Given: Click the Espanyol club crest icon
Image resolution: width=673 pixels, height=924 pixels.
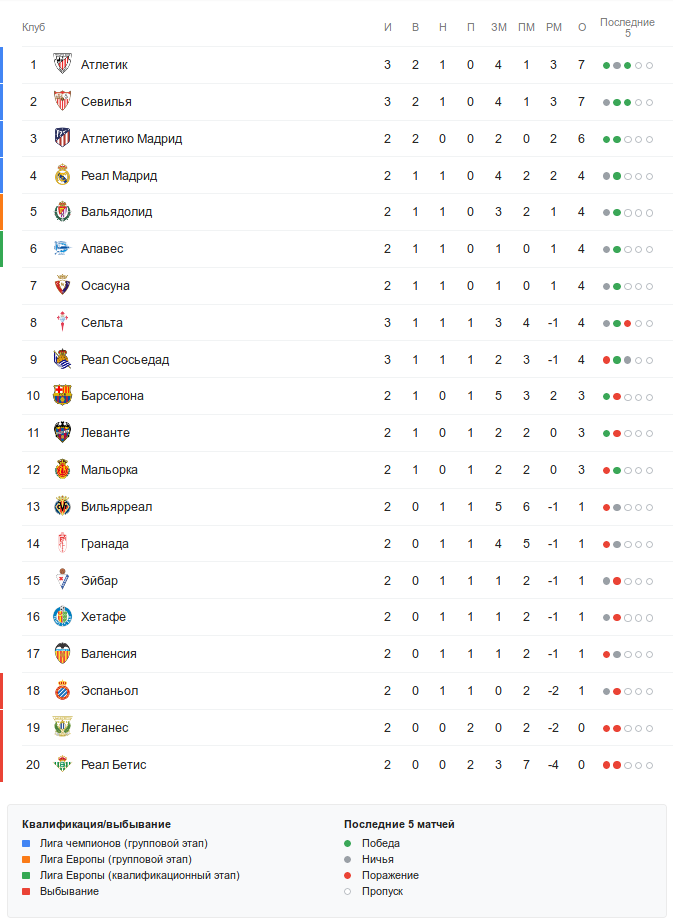Looking at the screenshot, I should [62, 691].
